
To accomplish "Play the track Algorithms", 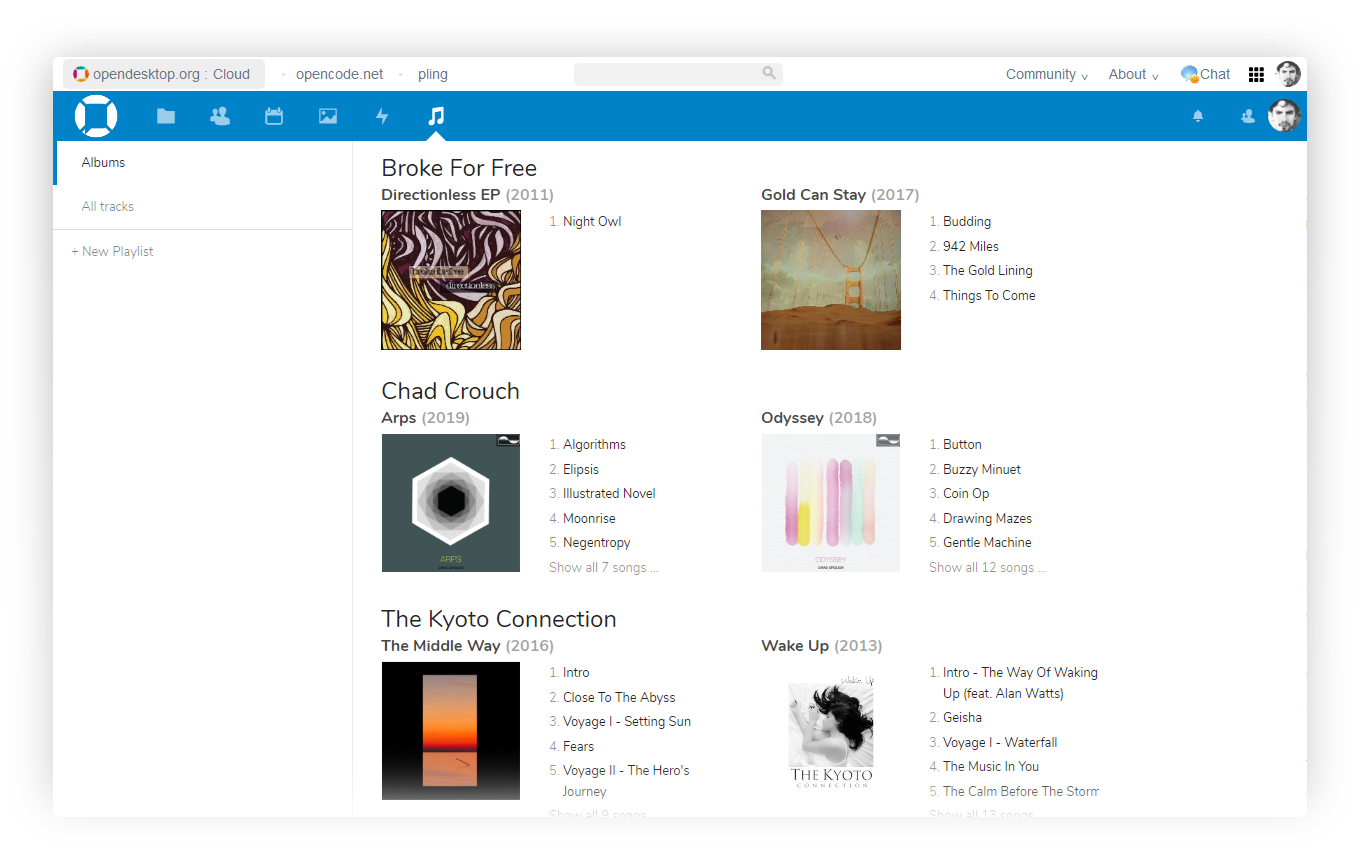I will point(594,445).
